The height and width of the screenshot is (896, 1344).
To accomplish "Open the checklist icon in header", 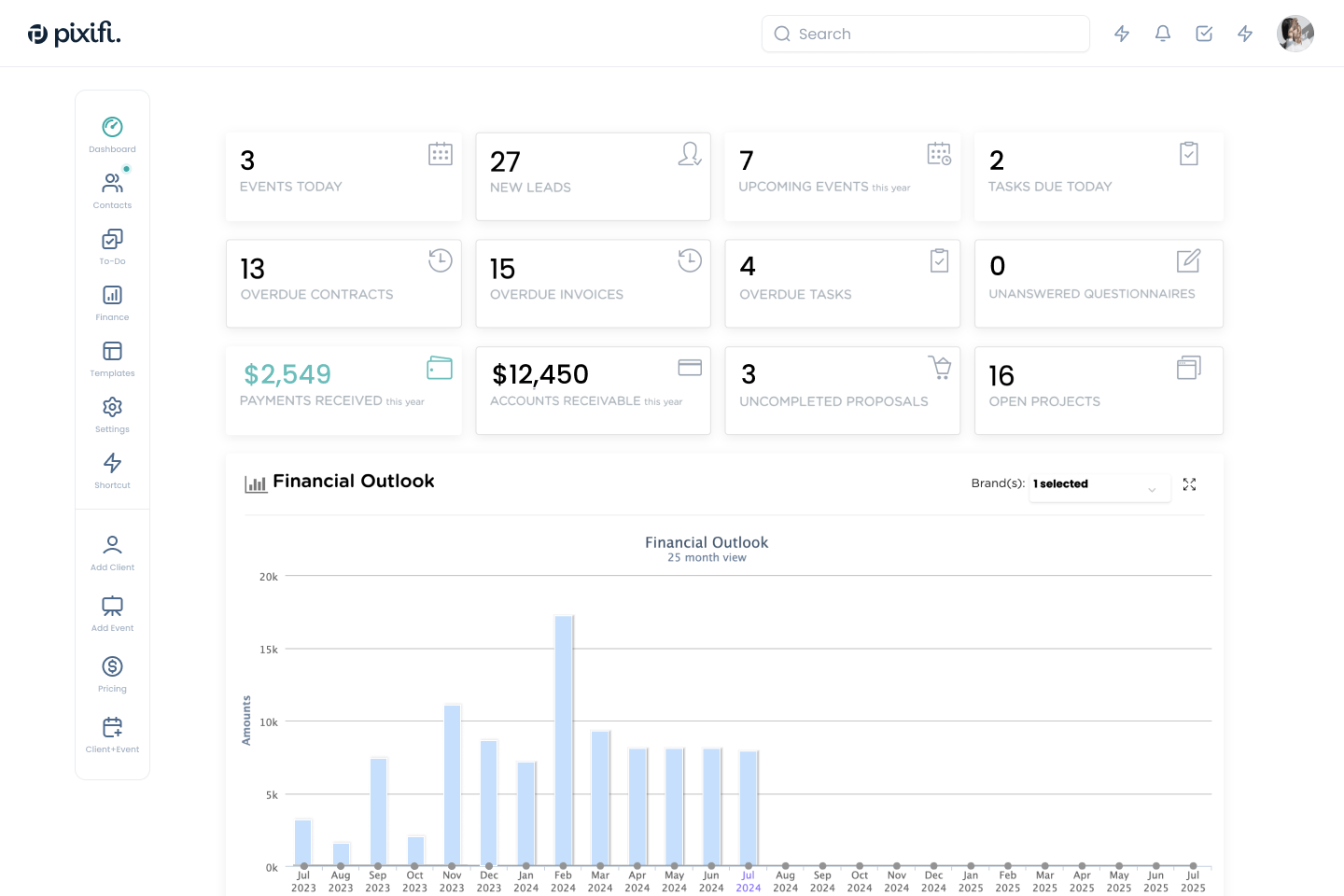I will point(1204,34).
